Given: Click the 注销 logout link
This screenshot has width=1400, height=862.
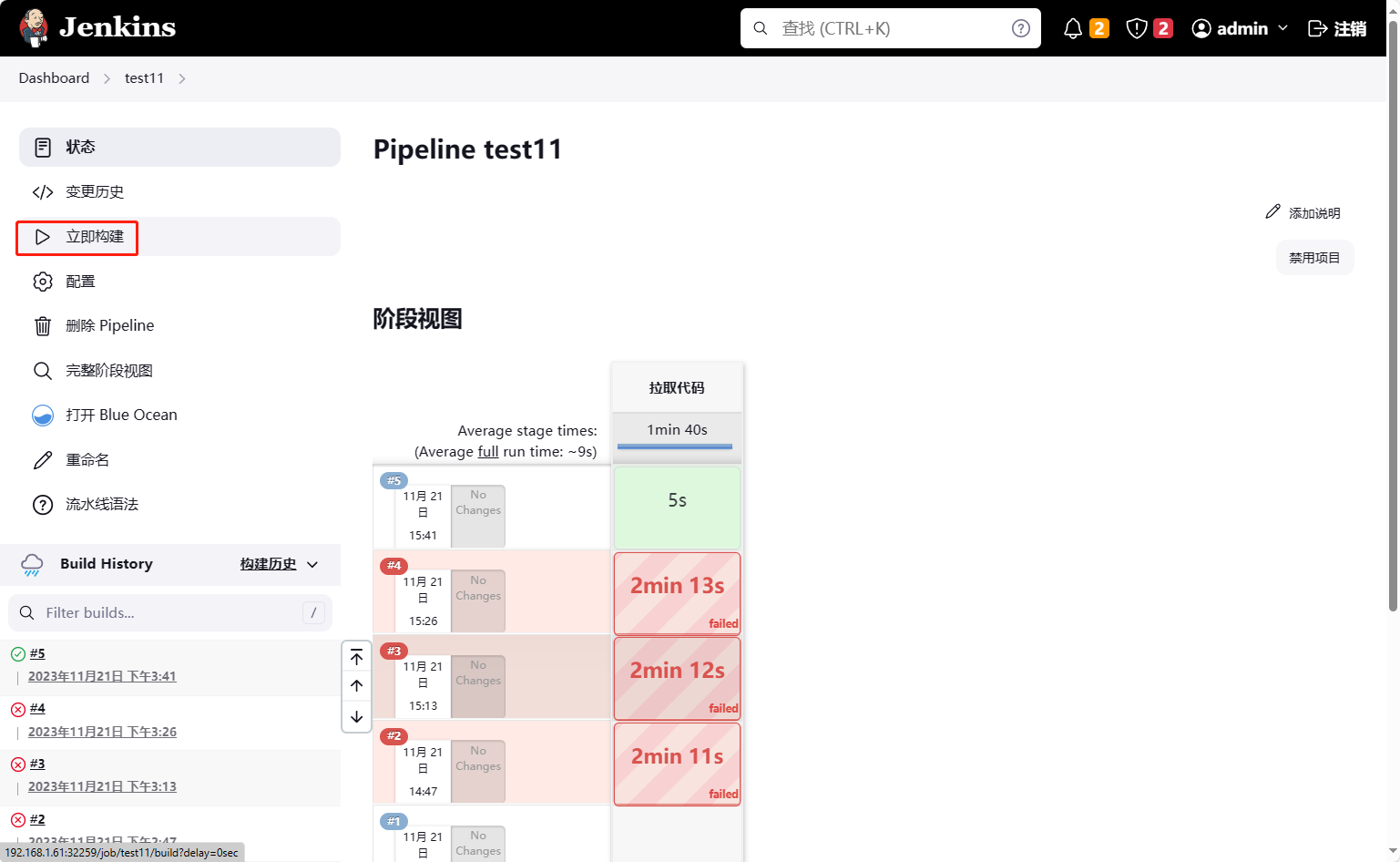Looking at the screenshot, I should click(x=1337, y=28).
